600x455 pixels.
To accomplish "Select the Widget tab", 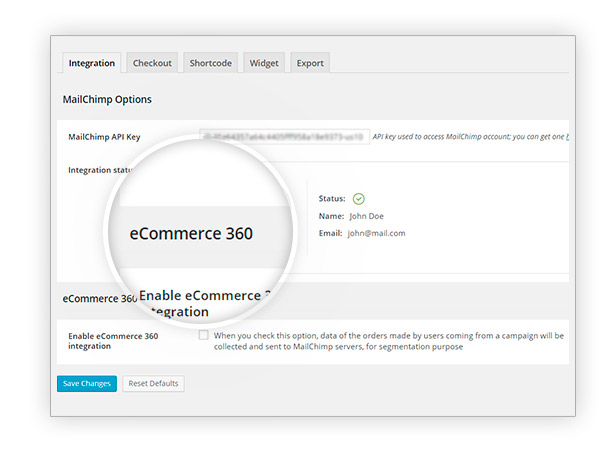I will [x=264, y=63].
